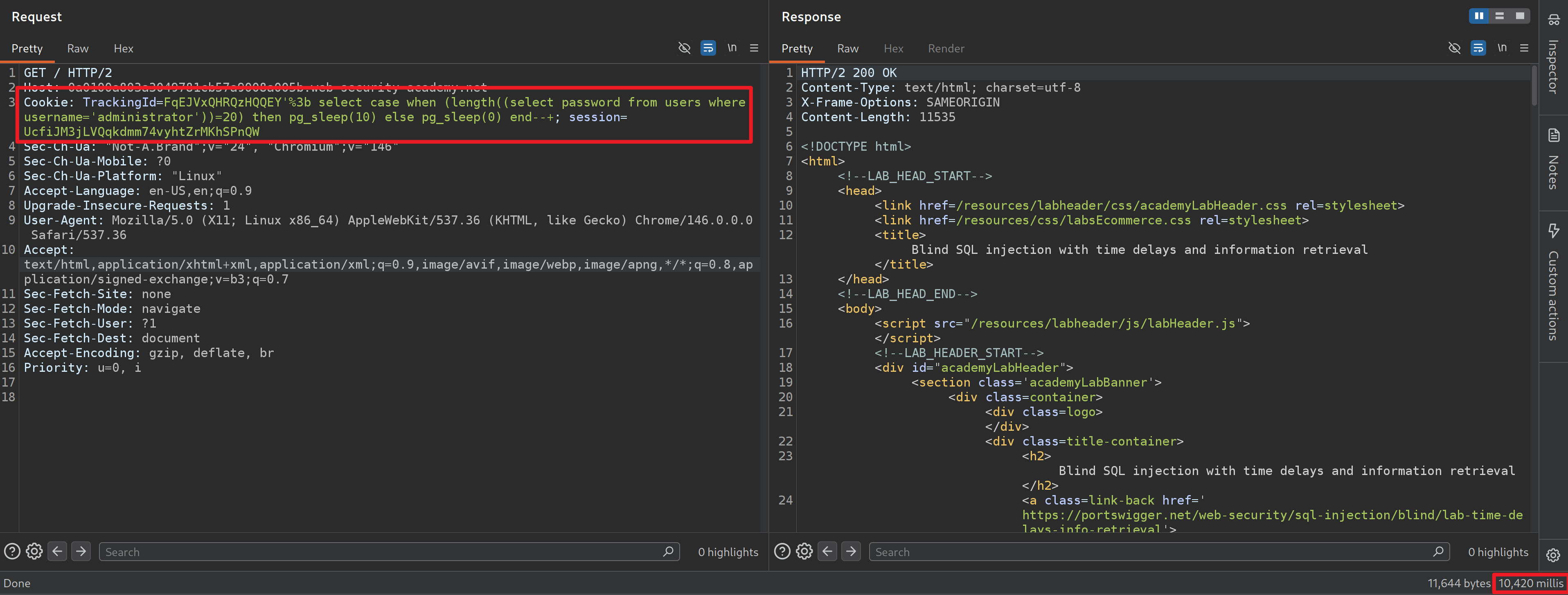Go to previous Response search match arrow
This screenshot has width=1568, height=595.
coord(827,552)
